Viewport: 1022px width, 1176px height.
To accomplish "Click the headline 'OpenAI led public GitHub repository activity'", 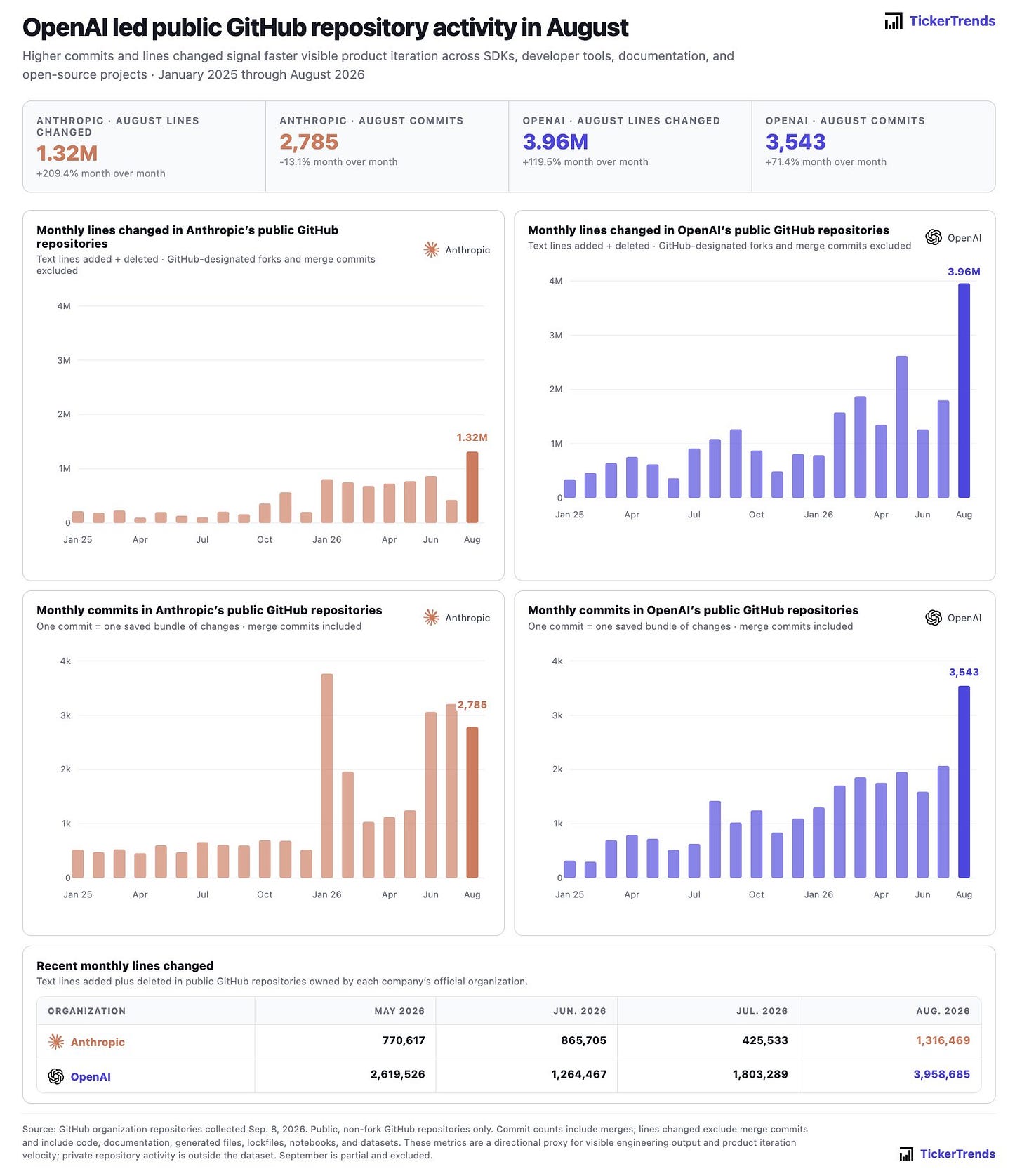I will coord(326,27).
